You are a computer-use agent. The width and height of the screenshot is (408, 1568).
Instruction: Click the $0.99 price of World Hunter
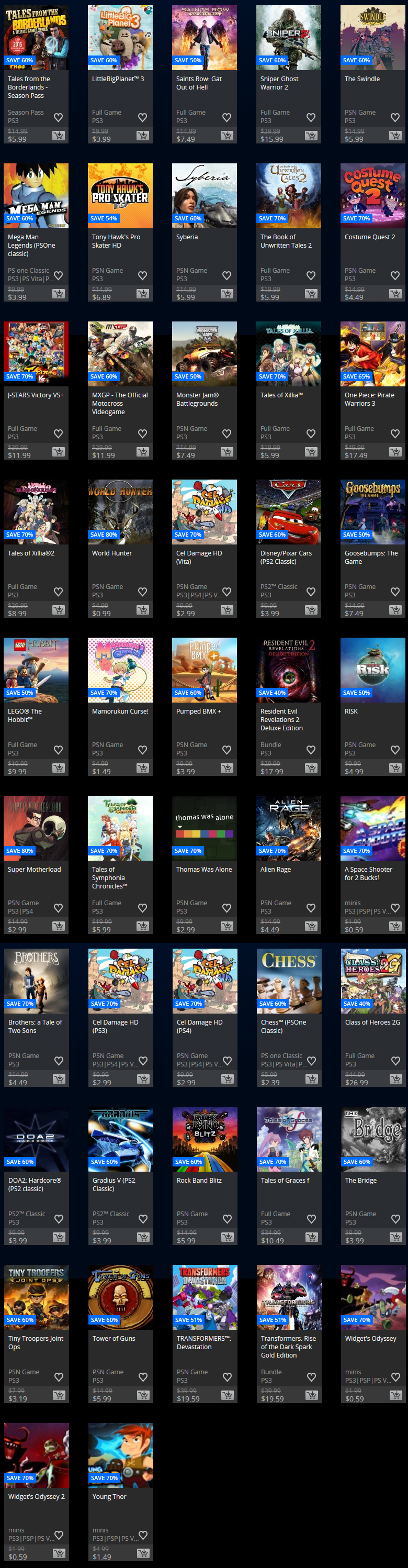[101, 614]
